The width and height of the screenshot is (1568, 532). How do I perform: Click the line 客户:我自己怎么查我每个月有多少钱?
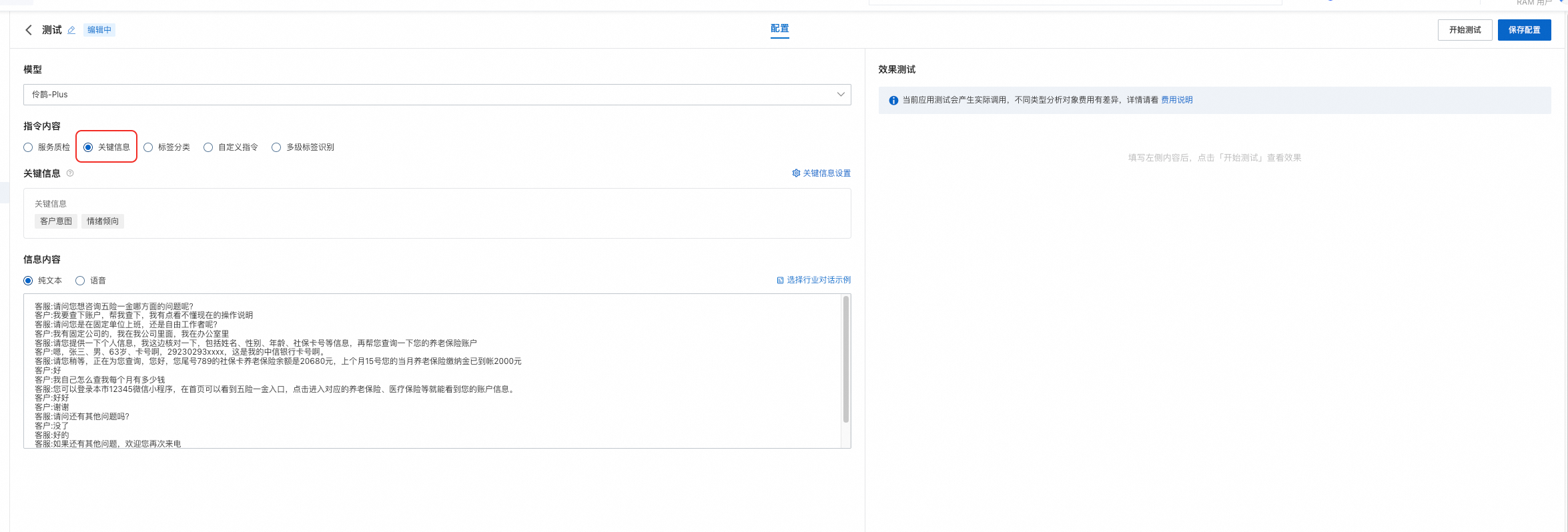[x=100, y=380]
